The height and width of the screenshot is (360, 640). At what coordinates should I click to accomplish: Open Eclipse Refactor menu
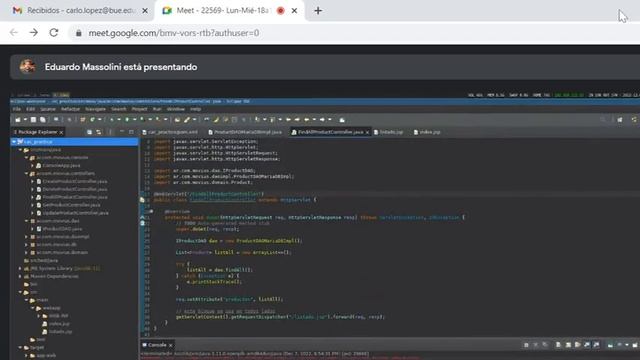(71, 109)
